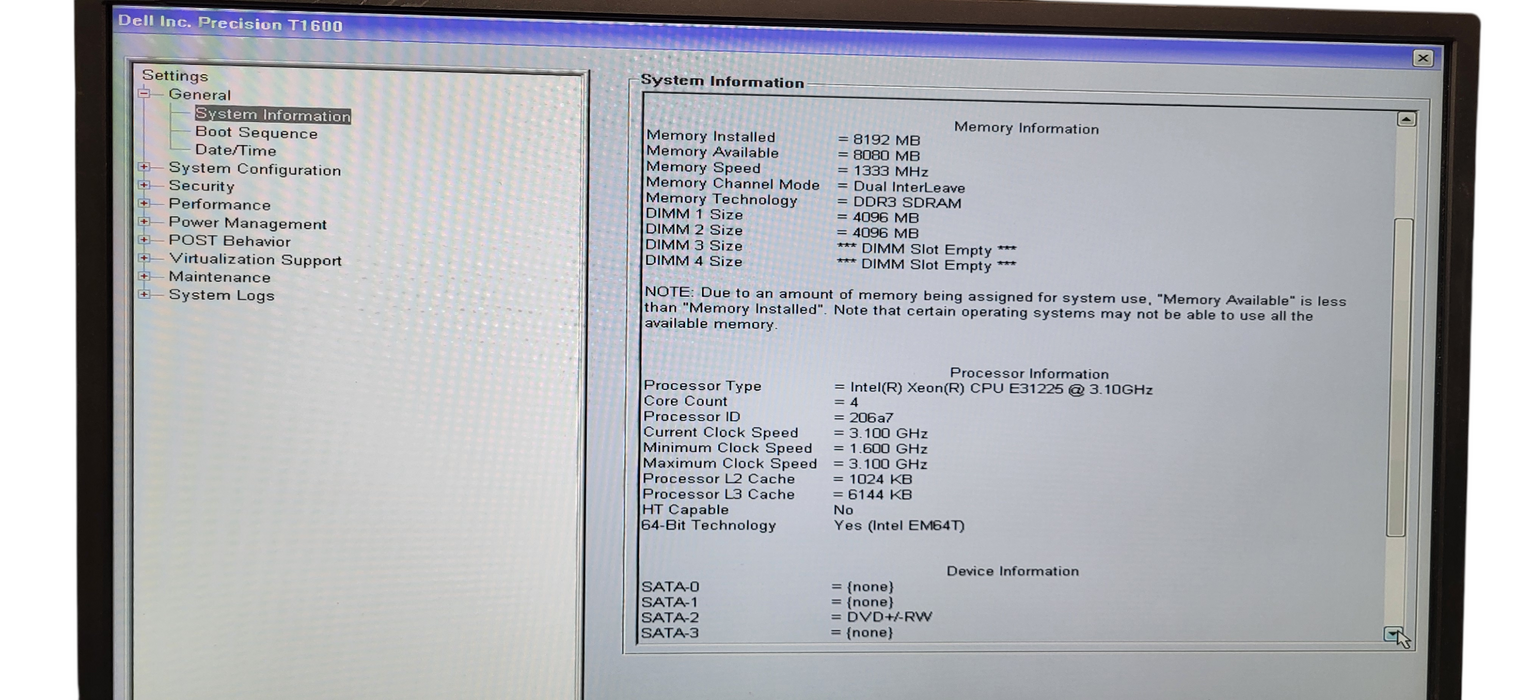The height and width of the screenshot is (700, 1515).
Task: Click the scroll down arrow
Action: click(x=1394, y=634)
